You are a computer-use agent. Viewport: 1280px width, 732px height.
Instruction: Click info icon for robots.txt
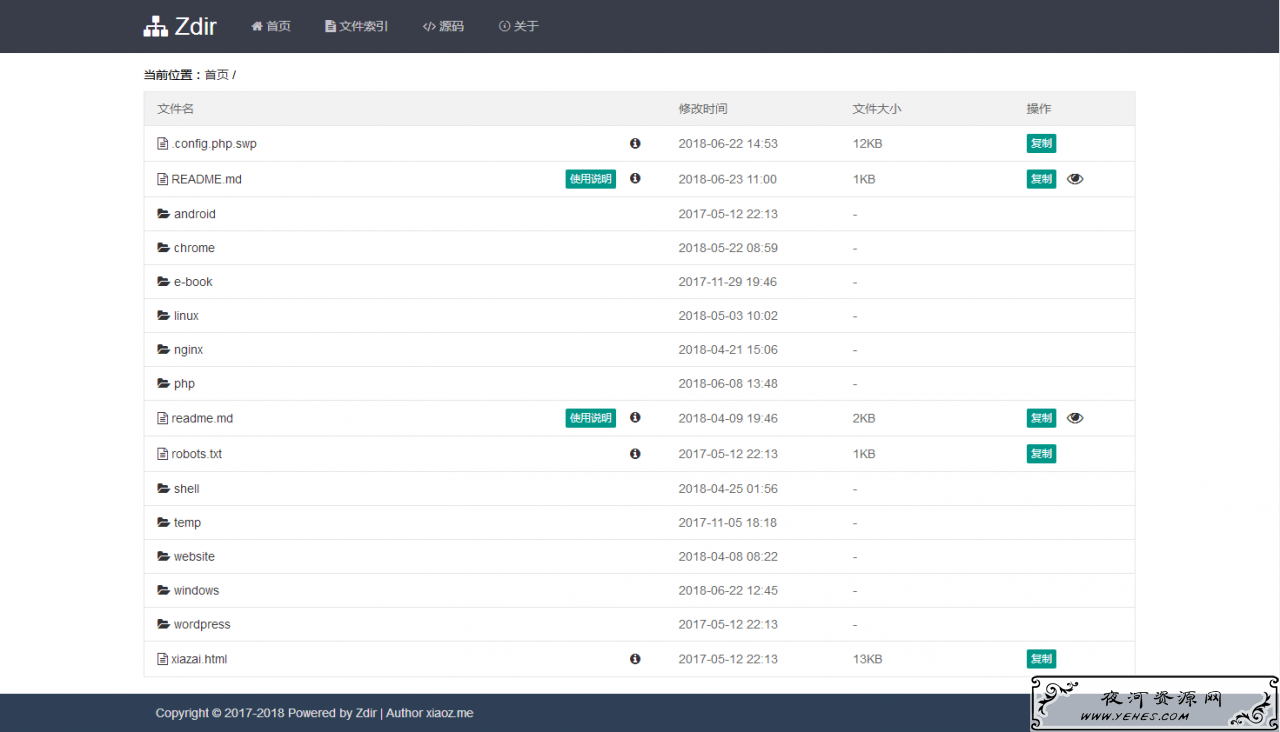[635, 454]
